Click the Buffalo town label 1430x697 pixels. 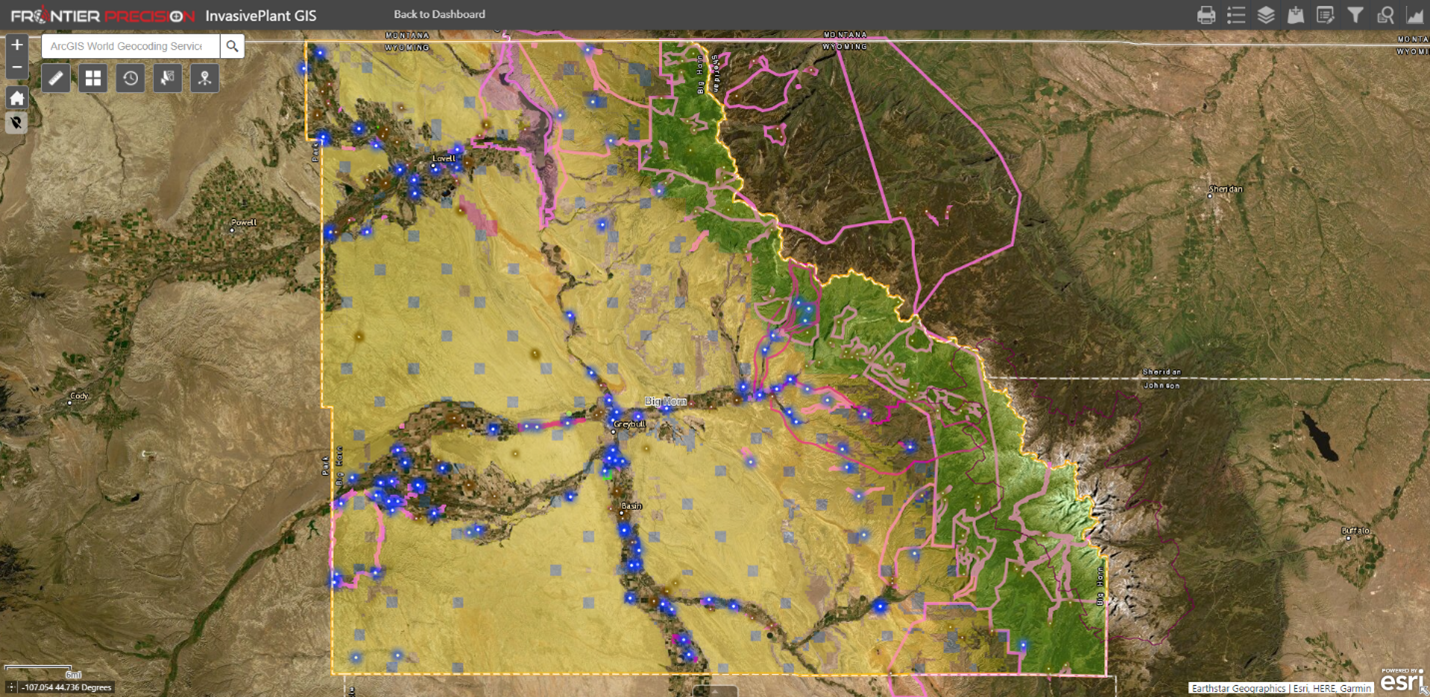(x=1355, y=530)
